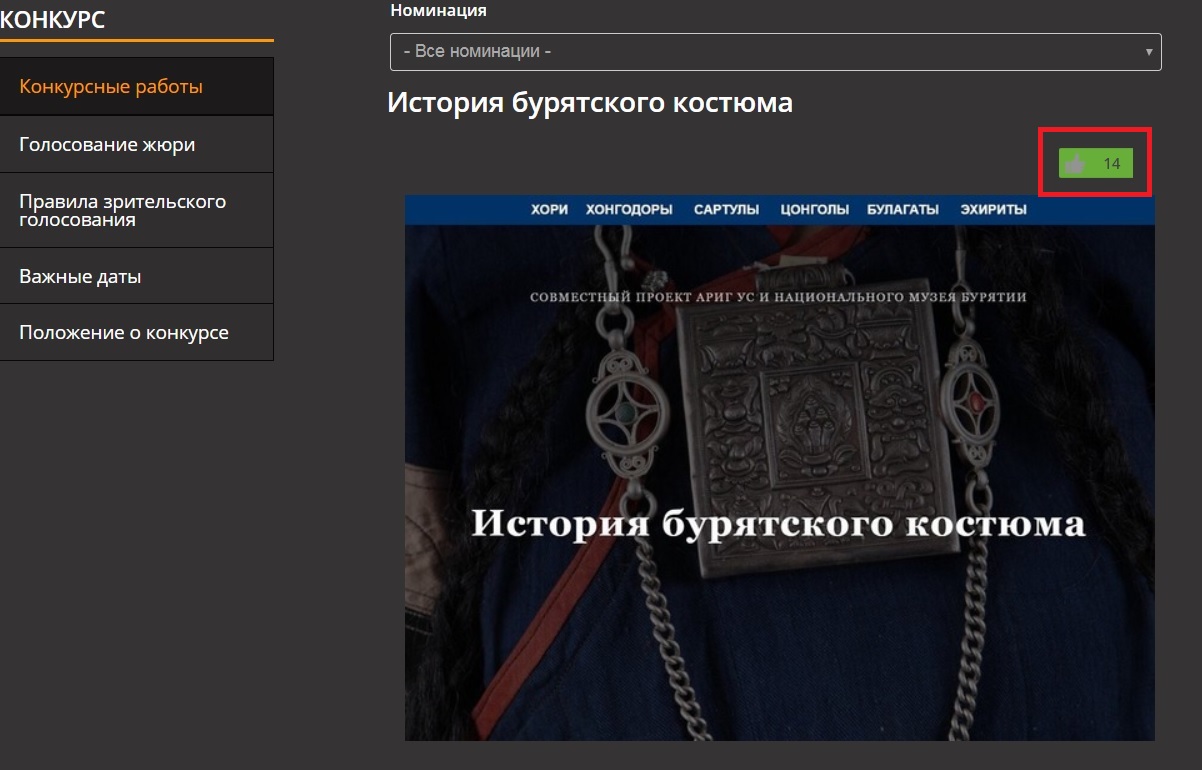Image resolution: width=1202 pixels, height=770 pixels.
Task: Select the ХОРИ tab in the preview
Action: [549, 209]
